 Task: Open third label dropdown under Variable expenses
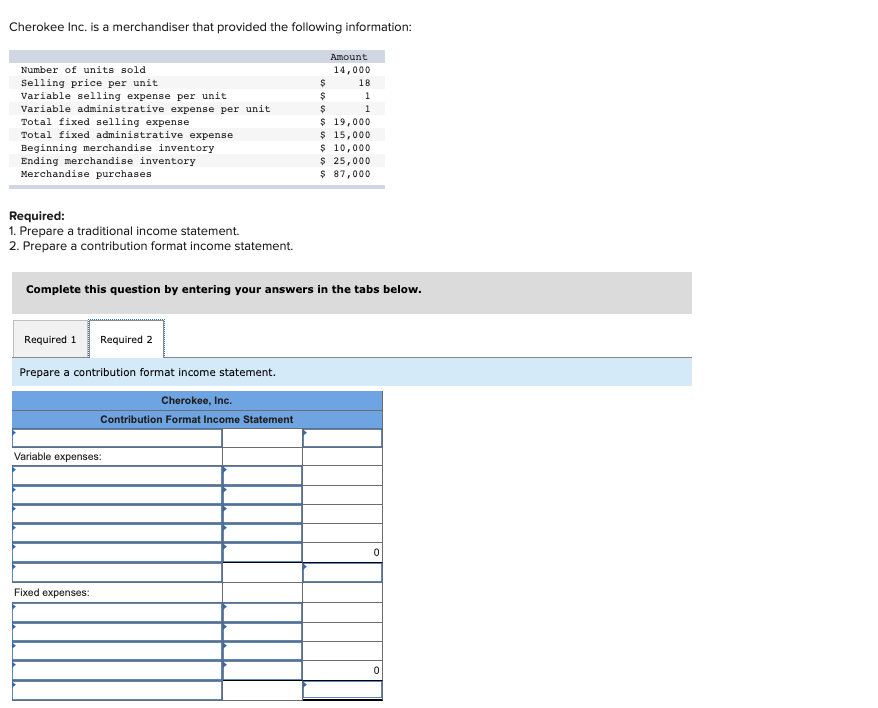pyautogui.click(x=117, y=514)
